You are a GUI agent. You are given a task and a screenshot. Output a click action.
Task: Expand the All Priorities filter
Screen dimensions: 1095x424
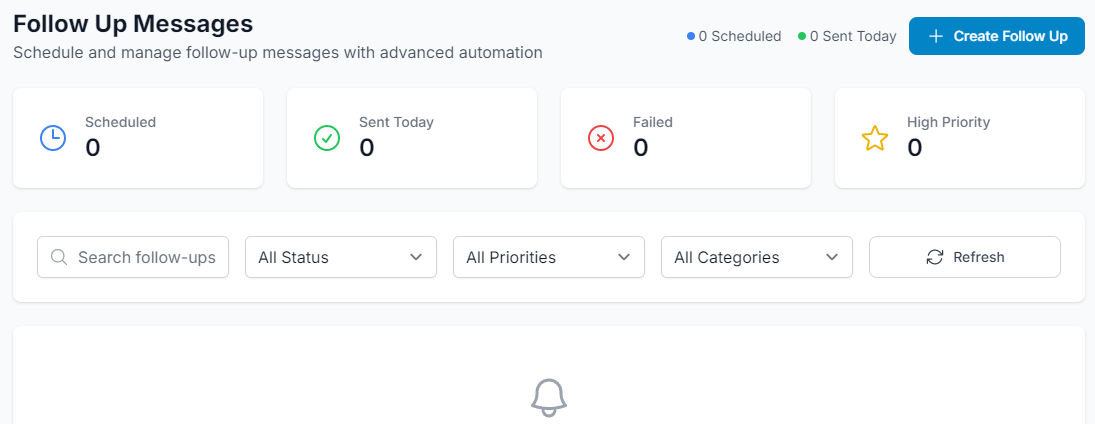(x=548, y=257)
